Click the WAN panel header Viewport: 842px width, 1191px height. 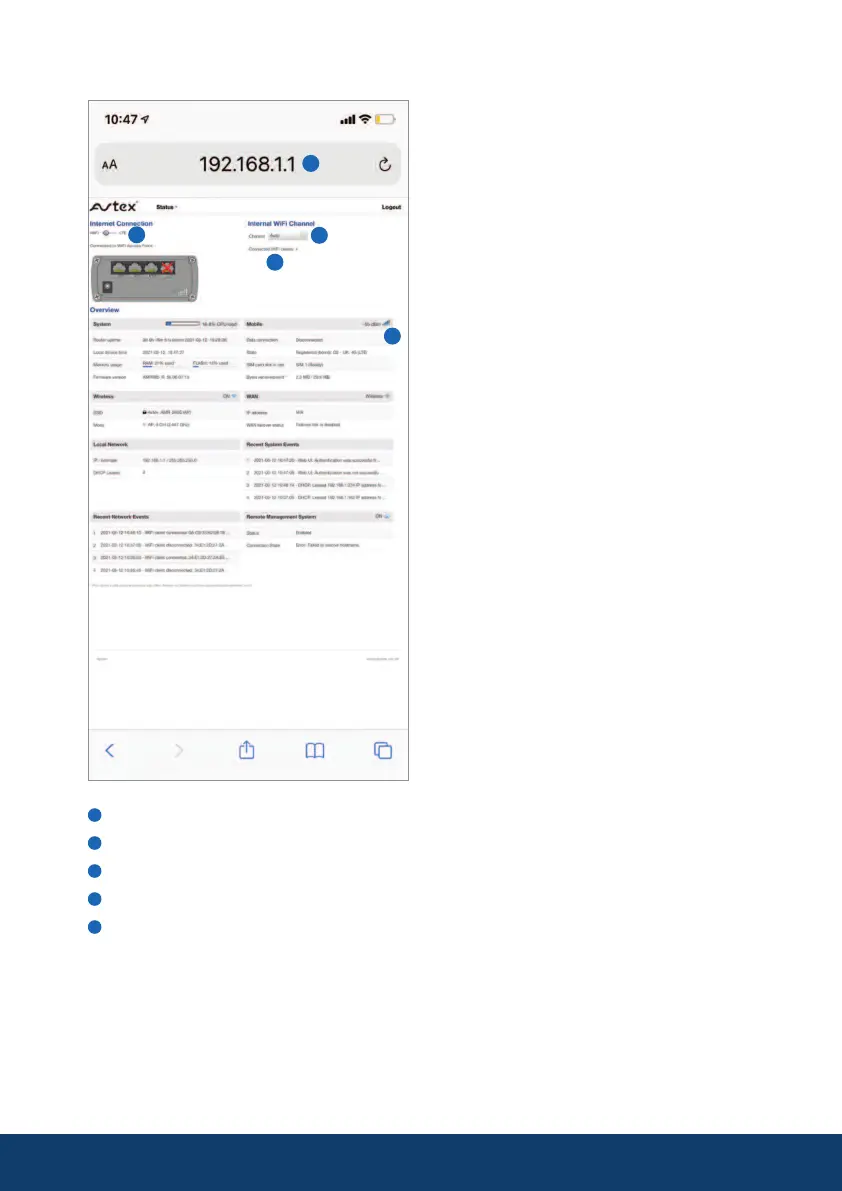(318, 396)
